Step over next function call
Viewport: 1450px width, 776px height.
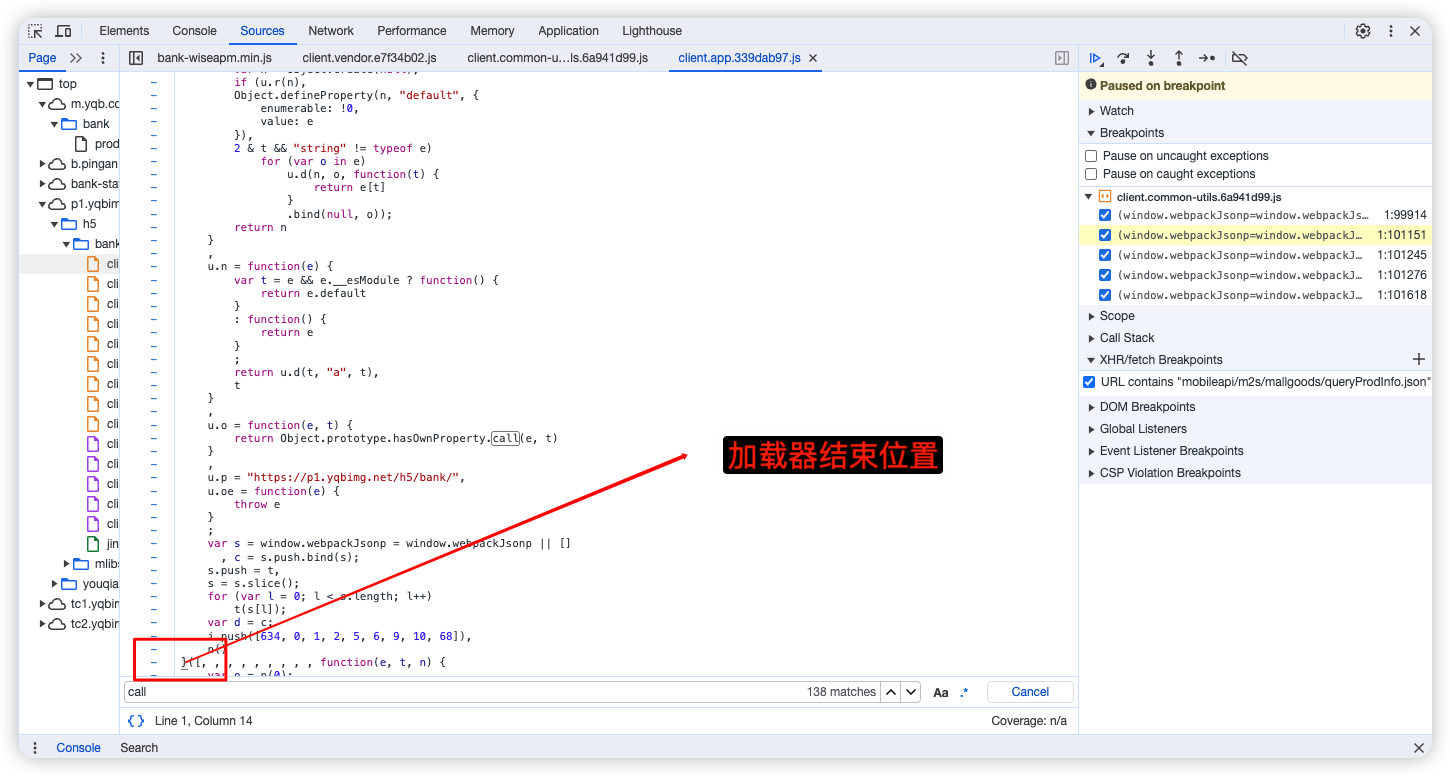point(1123,58)
